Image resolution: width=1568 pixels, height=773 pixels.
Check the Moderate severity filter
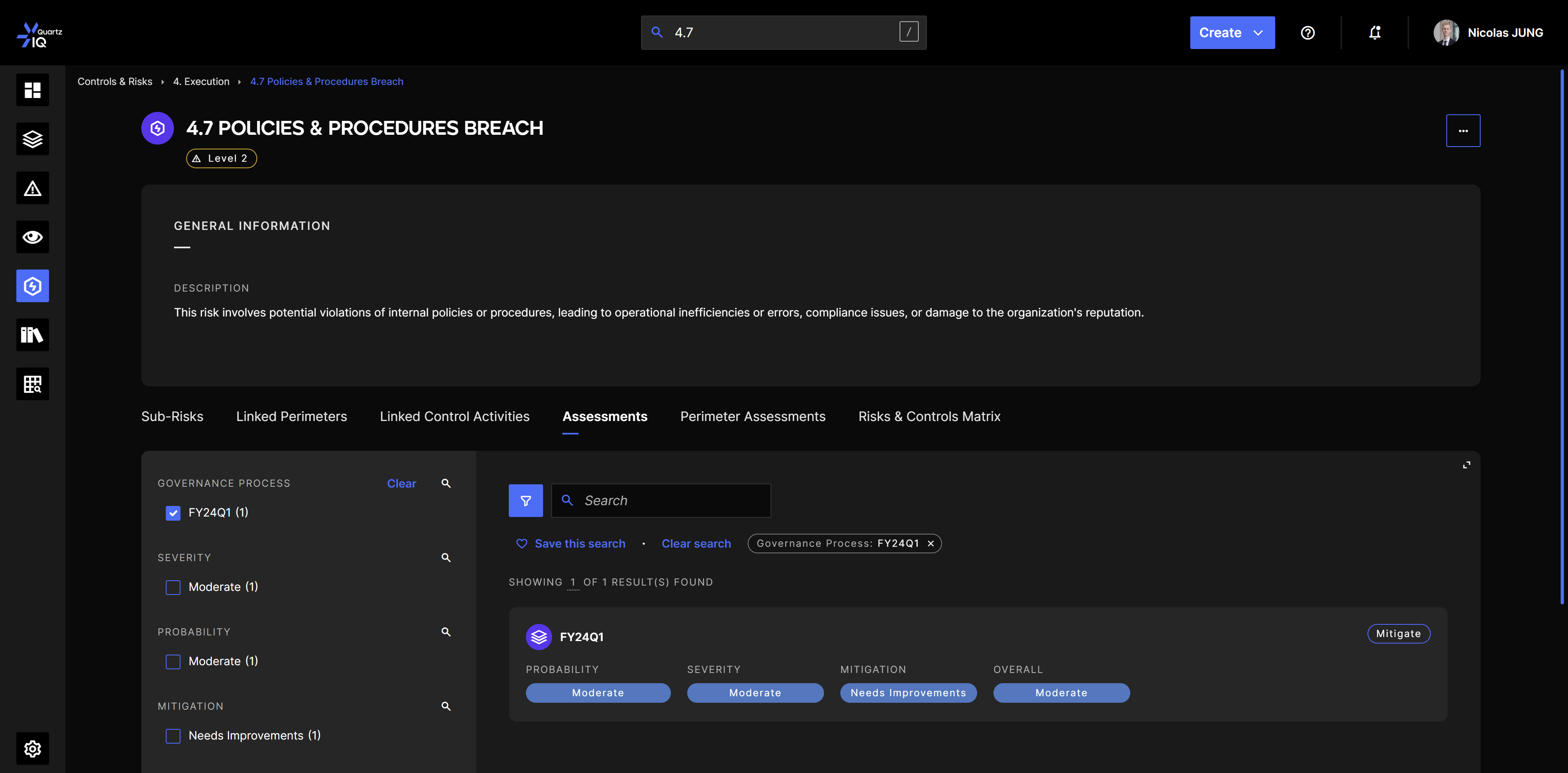173,587
